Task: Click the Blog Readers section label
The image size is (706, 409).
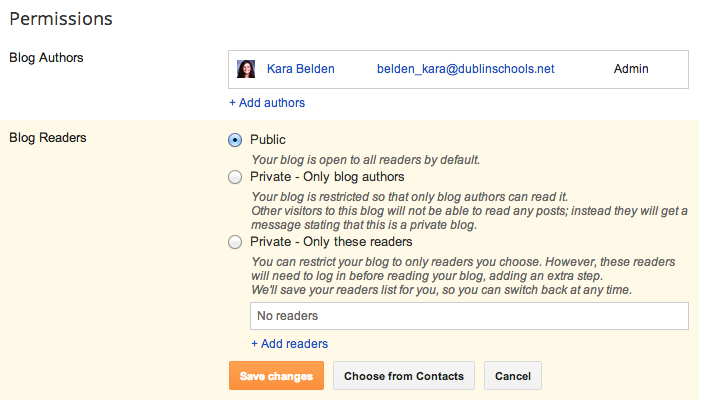Action: pos(48,137)
